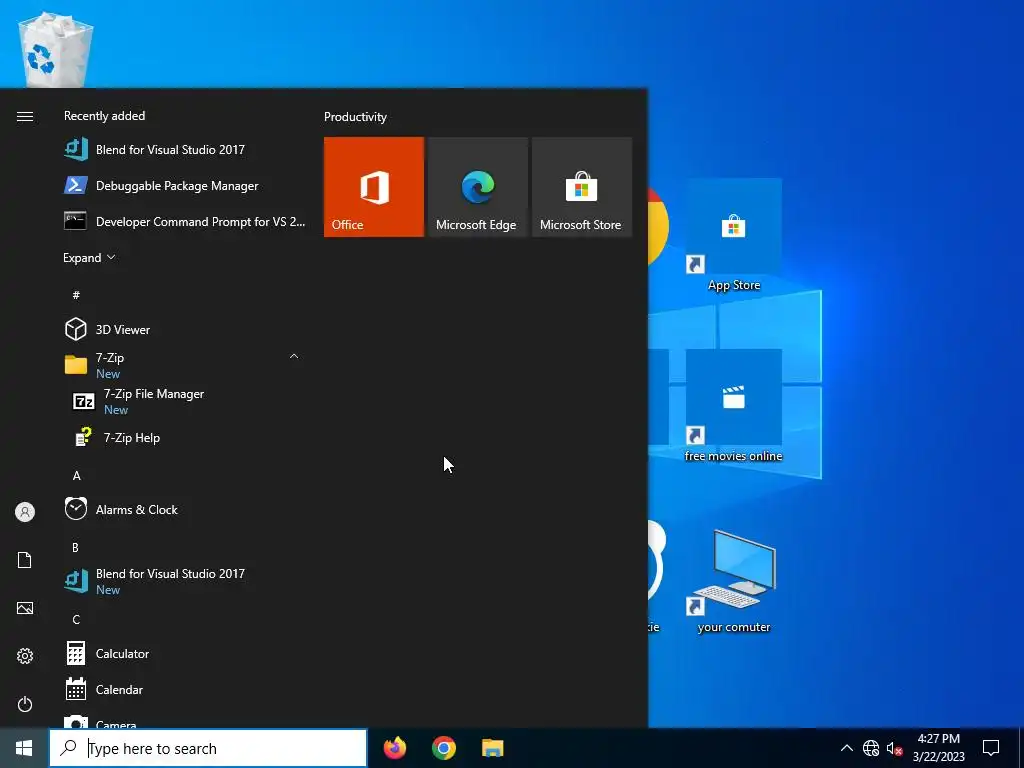Select free movies online desktop shortcut
Image resolution: width=1024 pixels, height=768 pixels.
733,406
